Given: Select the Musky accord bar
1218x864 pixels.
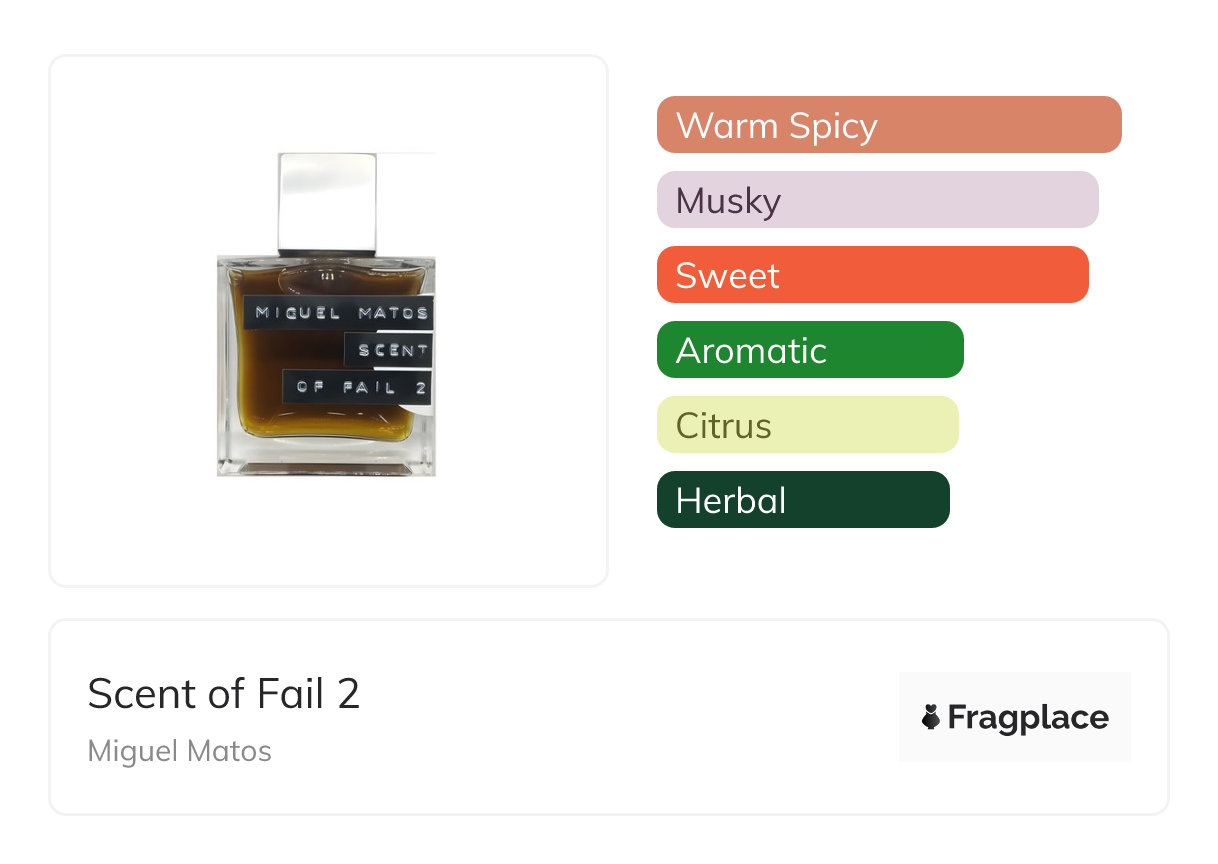Looking at the screenshot, I should pyautogui.click(x=878, y=200).
